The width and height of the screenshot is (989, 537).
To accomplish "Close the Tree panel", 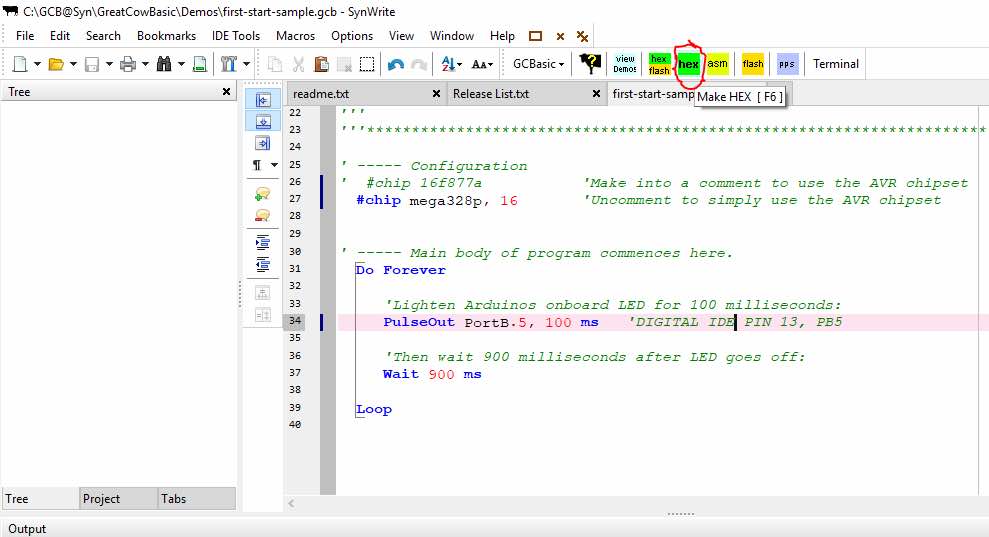I will point(226,91).
